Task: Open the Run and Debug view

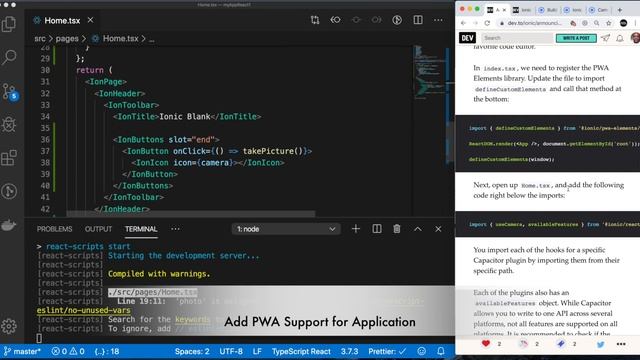Action: click(x=9, y=124)
